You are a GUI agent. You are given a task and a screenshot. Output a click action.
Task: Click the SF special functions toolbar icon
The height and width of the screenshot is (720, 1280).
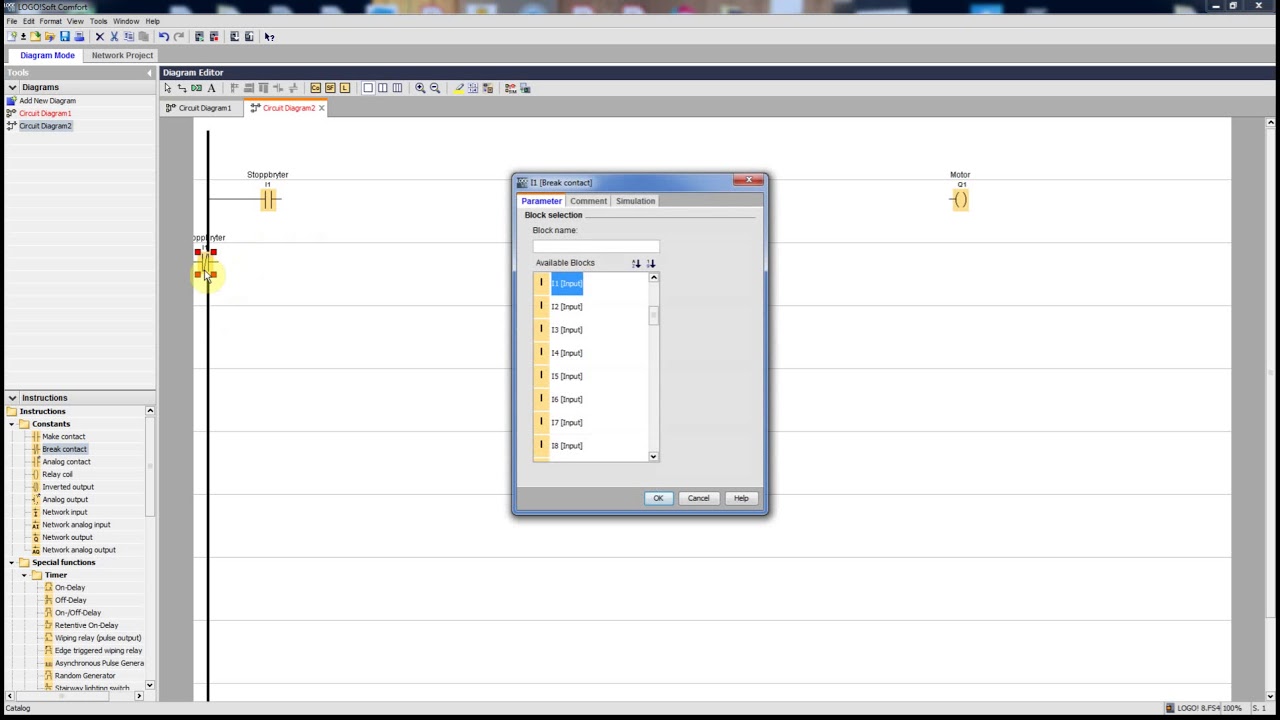pyautogui.click(x=330, y=88)
